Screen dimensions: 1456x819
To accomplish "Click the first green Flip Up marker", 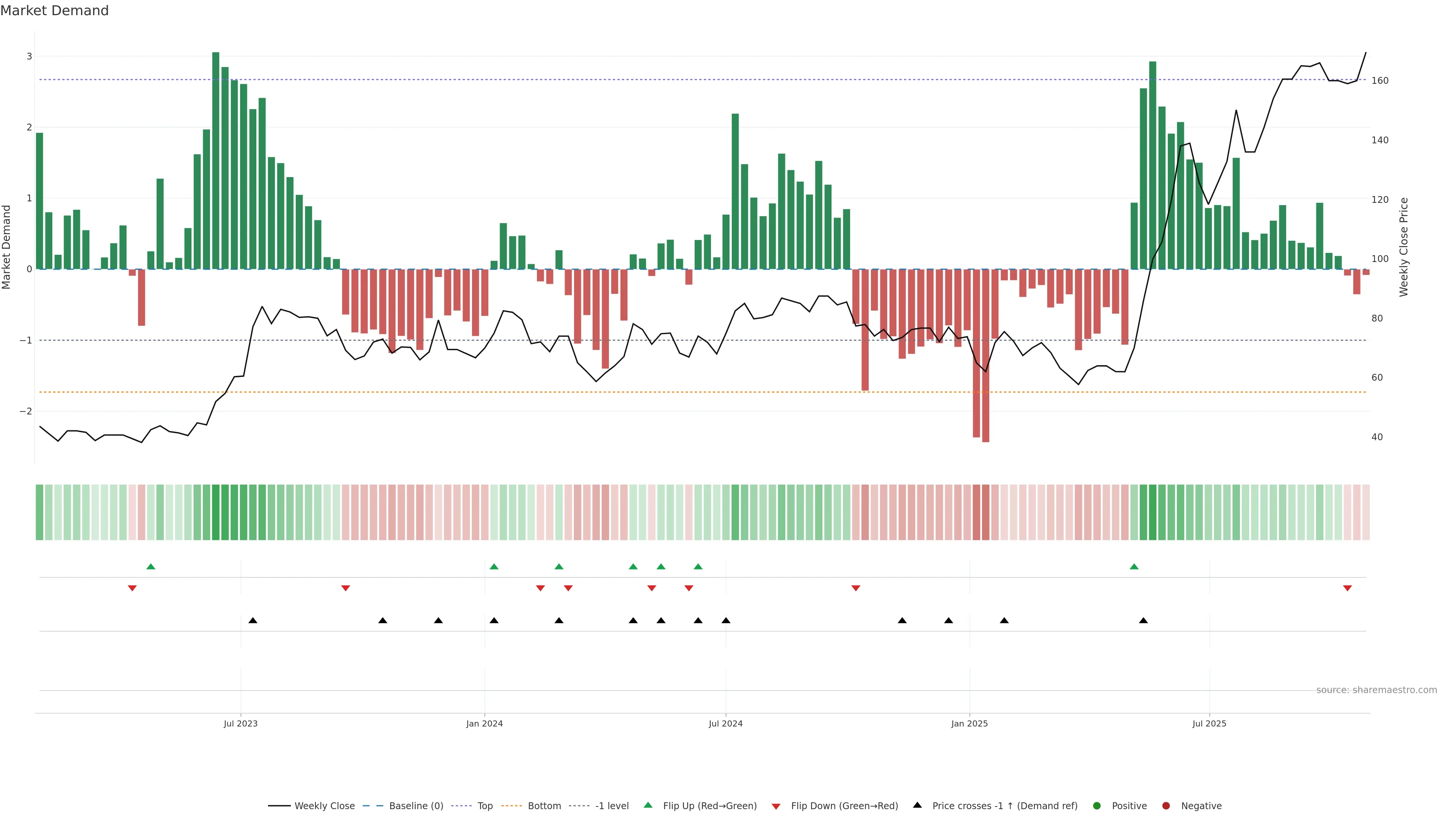I will tap(151, 566).
